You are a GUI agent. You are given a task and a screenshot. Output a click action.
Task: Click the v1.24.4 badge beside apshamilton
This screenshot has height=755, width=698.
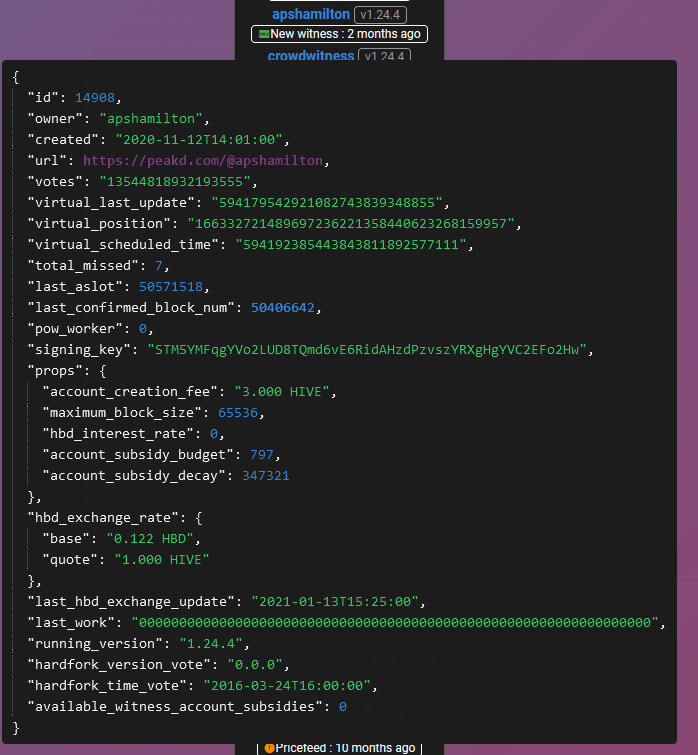[x=380, y=15]
